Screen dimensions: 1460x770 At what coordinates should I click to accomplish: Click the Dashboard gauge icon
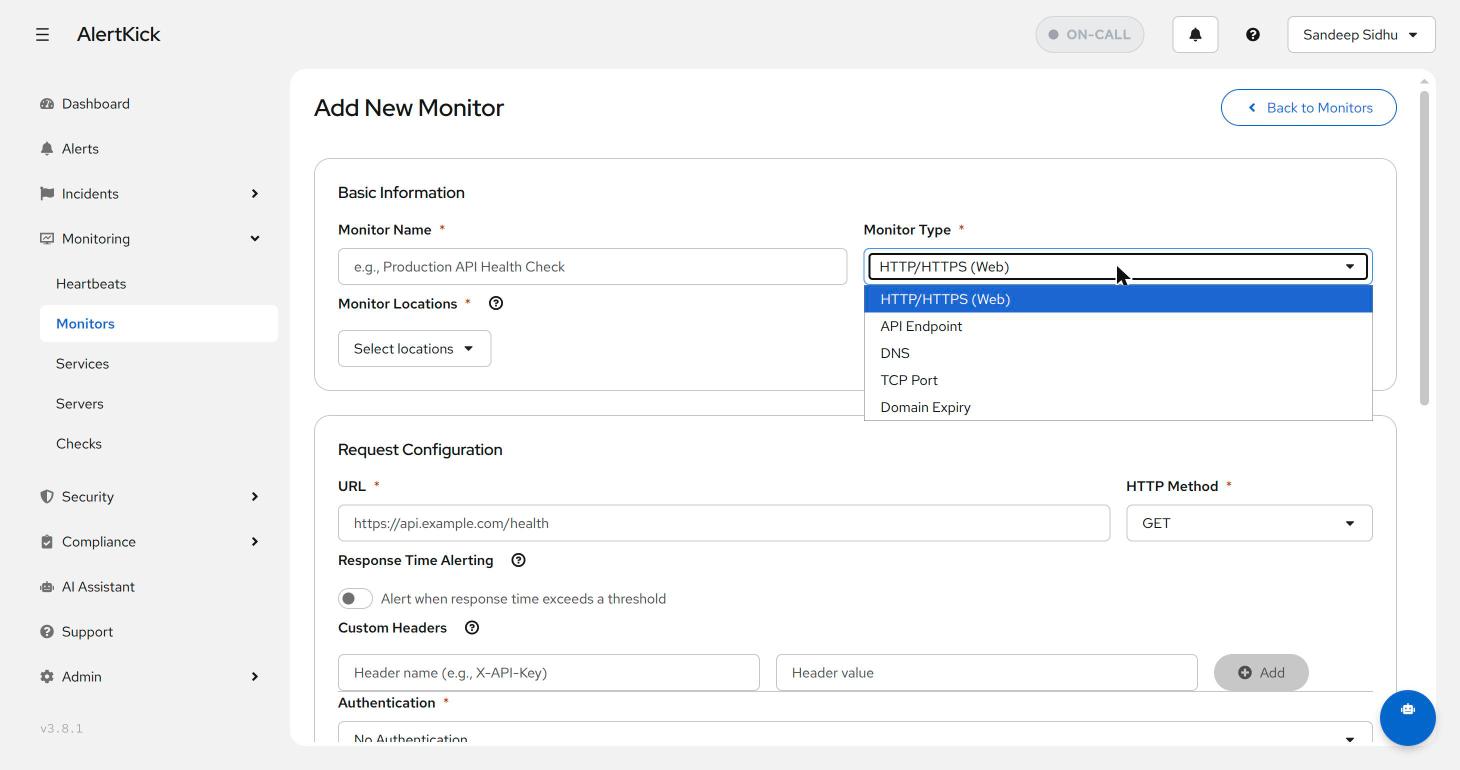[x=47, y=104]
